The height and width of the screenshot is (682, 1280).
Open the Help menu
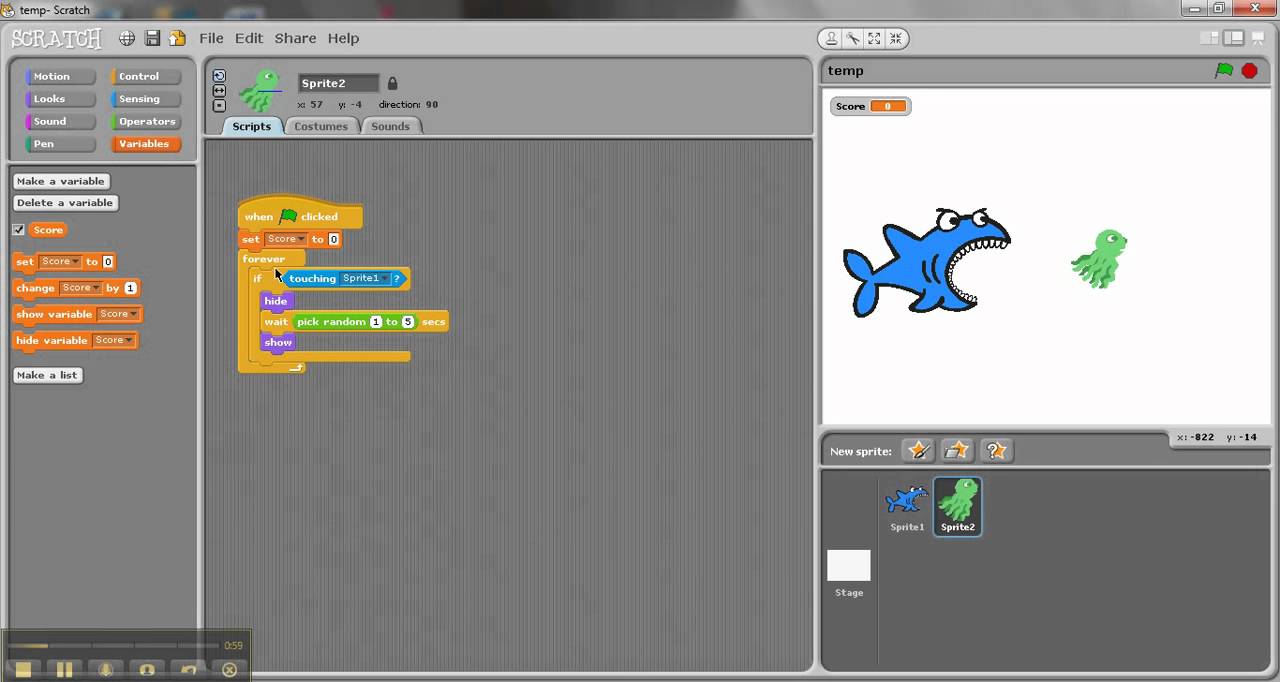[x=343, y=38]
